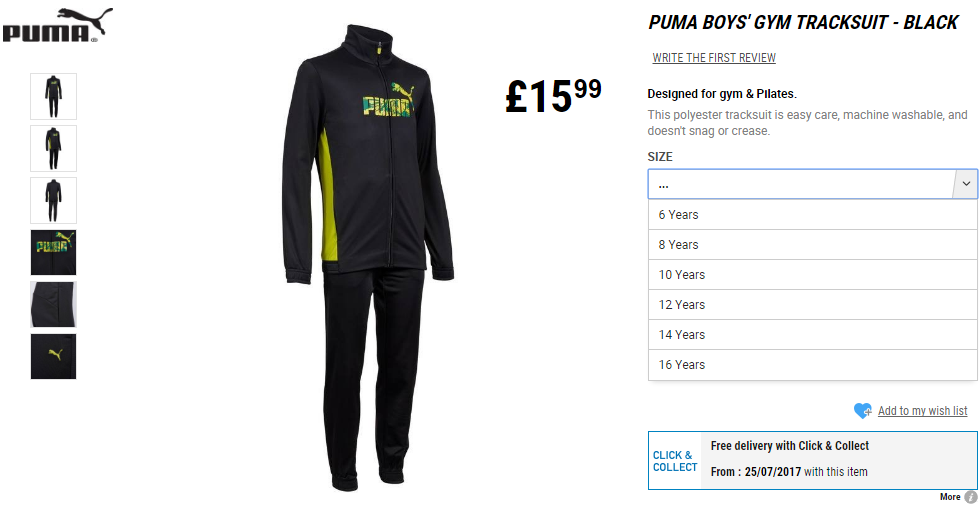The width and height of the screenshot is (979, 513).
Task: Click Add to my wish list link
Action: coord(922,411)
